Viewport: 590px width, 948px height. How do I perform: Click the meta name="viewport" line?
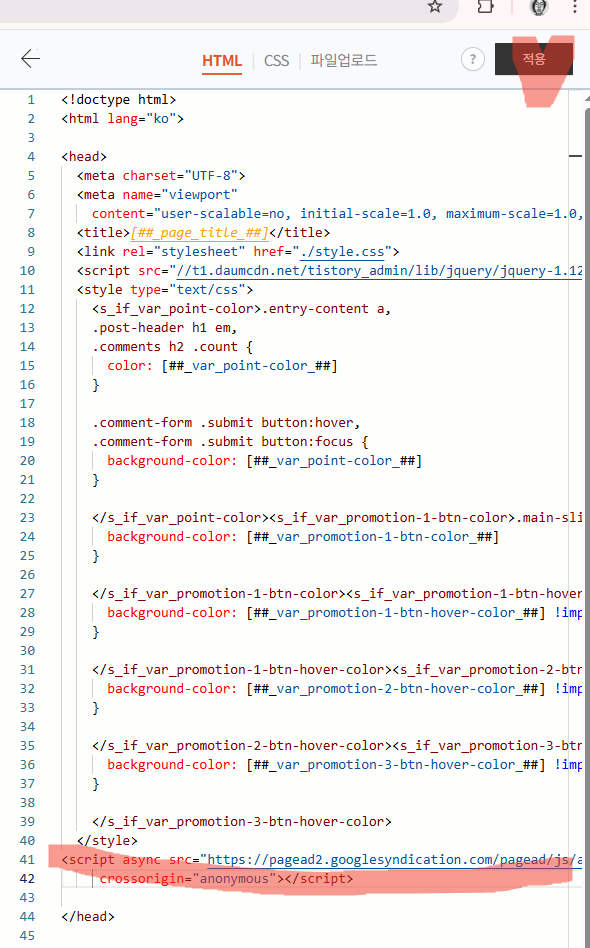tap(157, 195)
